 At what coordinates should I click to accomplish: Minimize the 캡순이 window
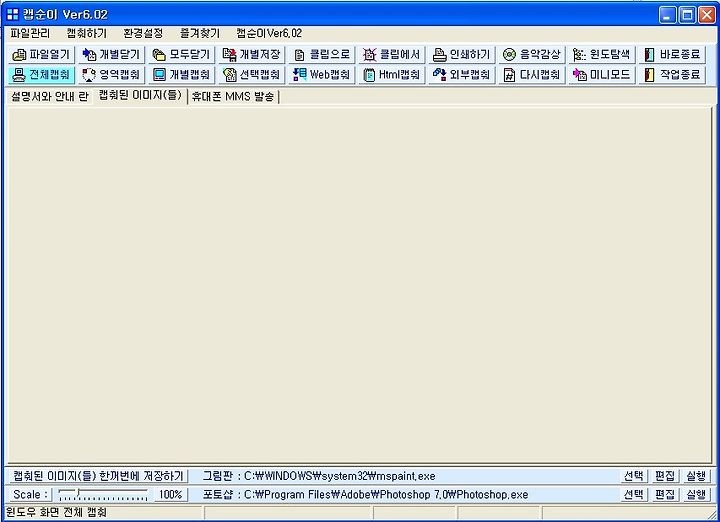coord(667,15)
